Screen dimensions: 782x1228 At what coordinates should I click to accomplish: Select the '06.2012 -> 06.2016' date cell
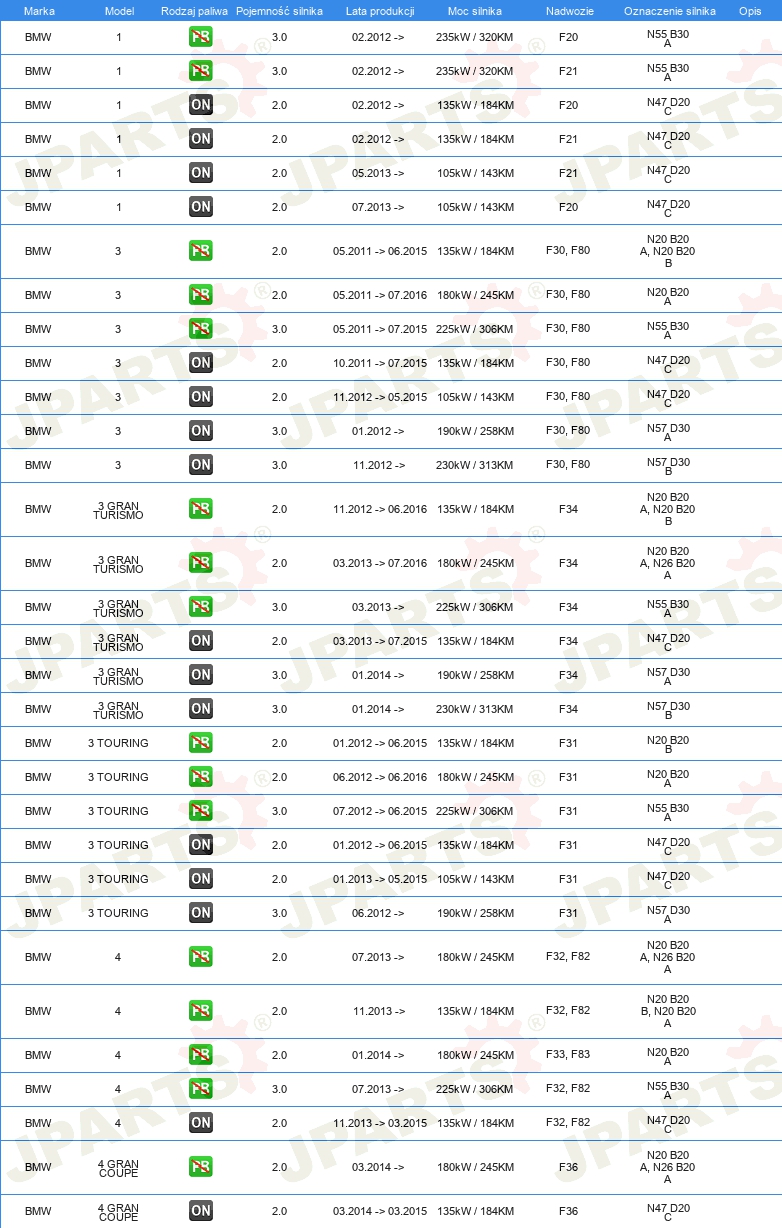[380, 777]
